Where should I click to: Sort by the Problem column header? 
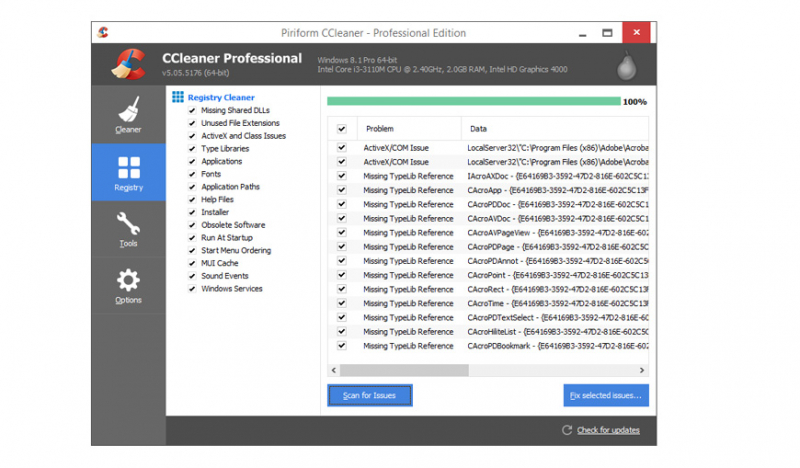click(409, 129)
